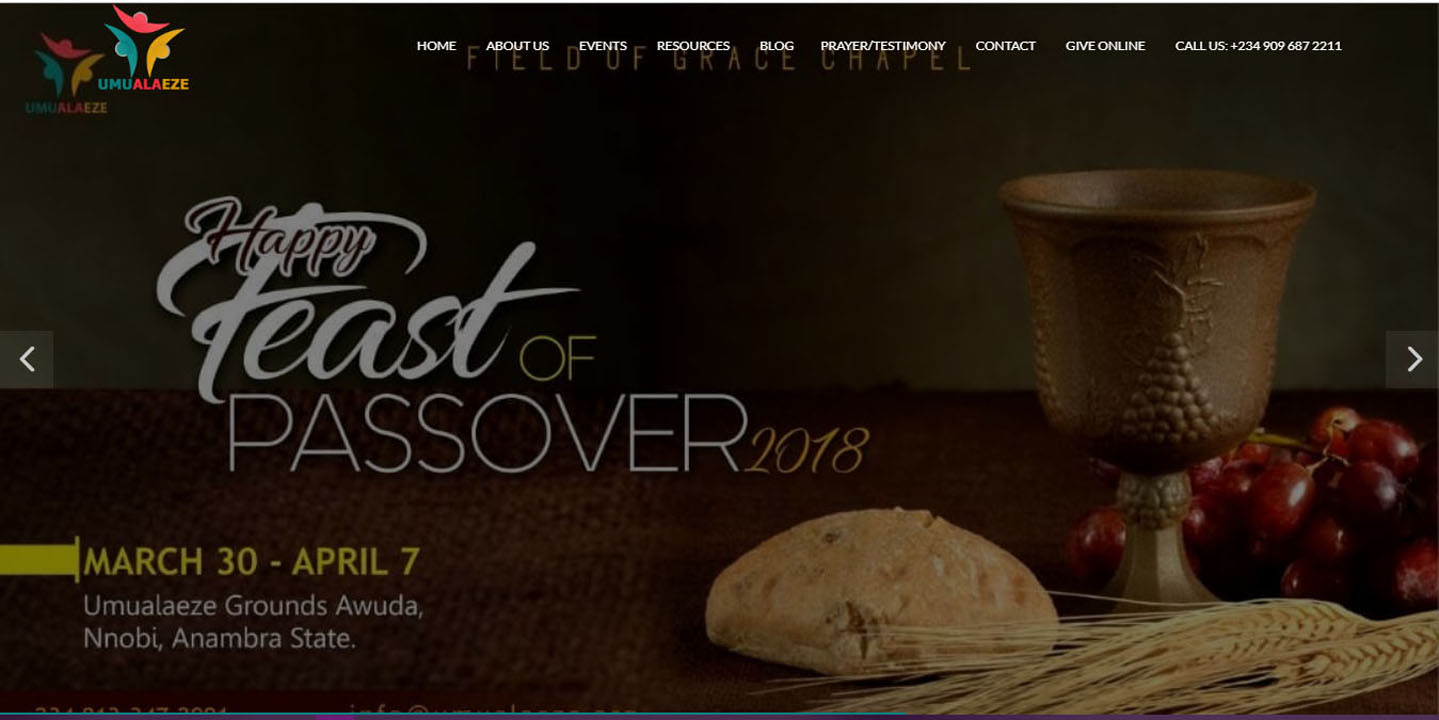
Task: Click the previous slide arrow
Action: (x=27, y=359)
